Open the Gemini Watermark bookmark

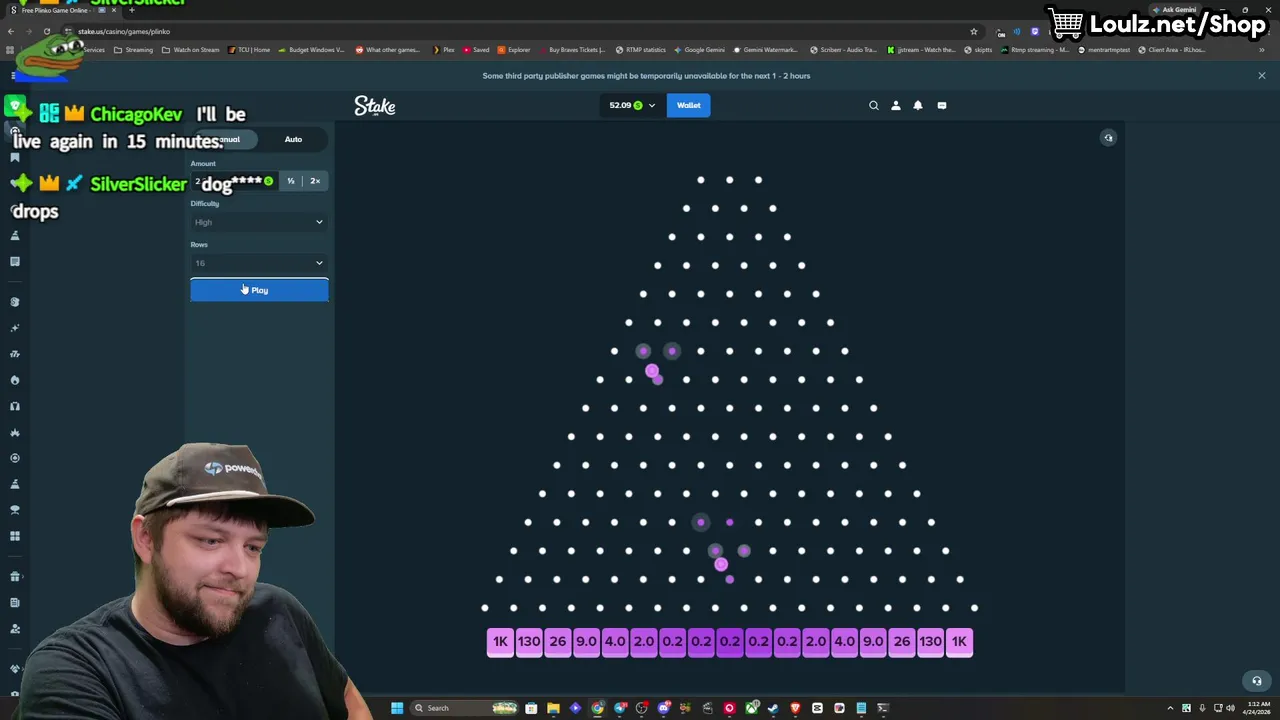click(766, 49)
